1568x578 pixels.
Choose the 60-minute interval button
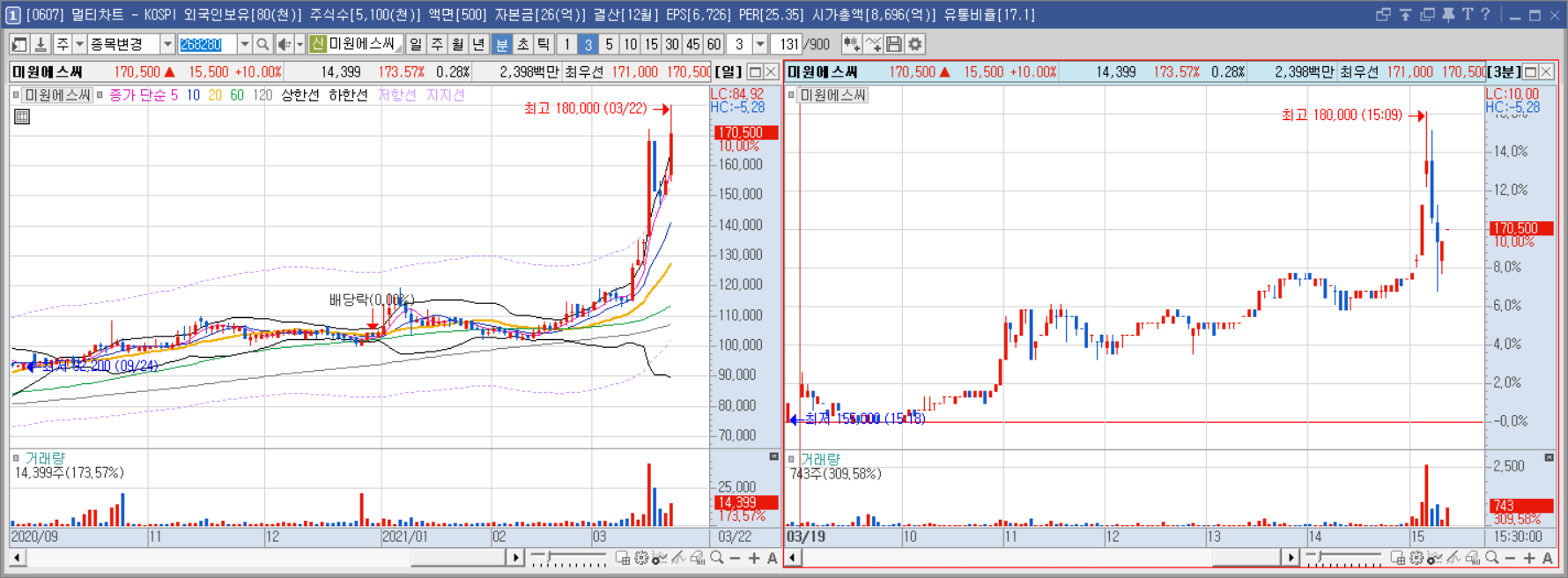[714, 44]
